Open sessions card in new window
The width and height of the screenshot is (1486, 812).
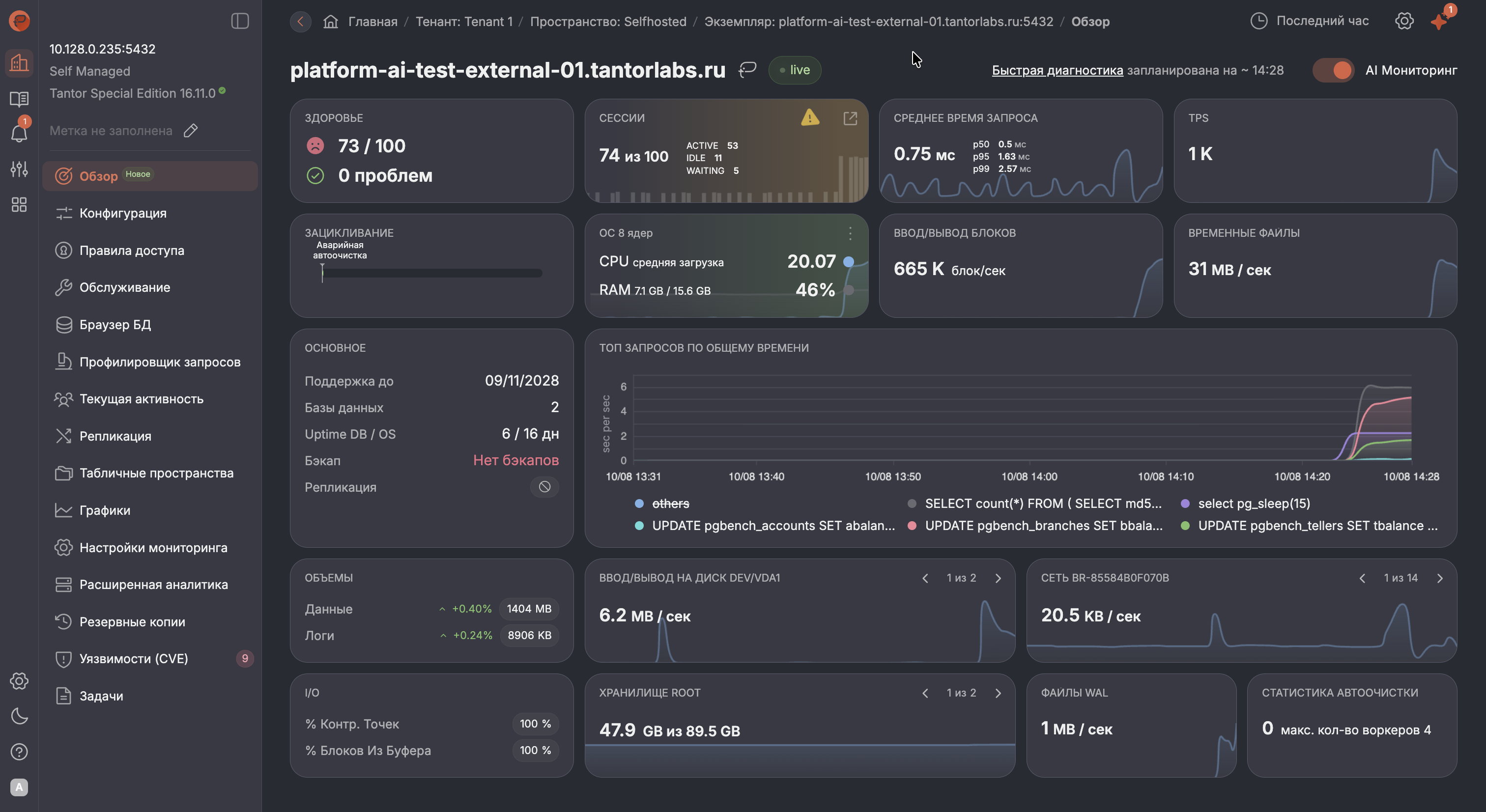point(850,118)
